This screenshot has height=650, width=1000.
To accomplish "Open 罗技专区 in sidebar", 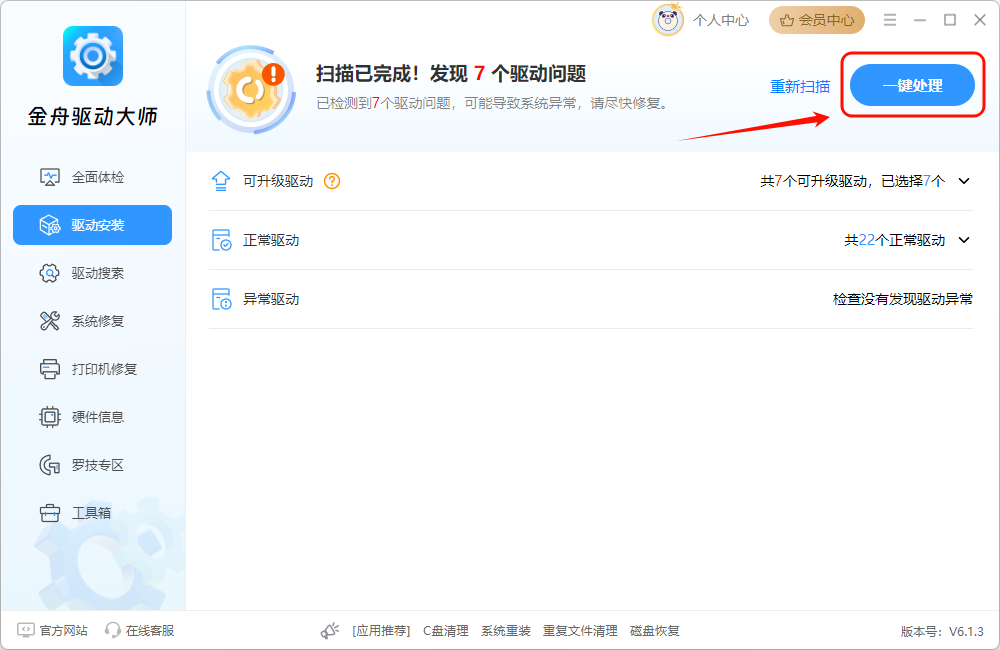I will (92, 465).
